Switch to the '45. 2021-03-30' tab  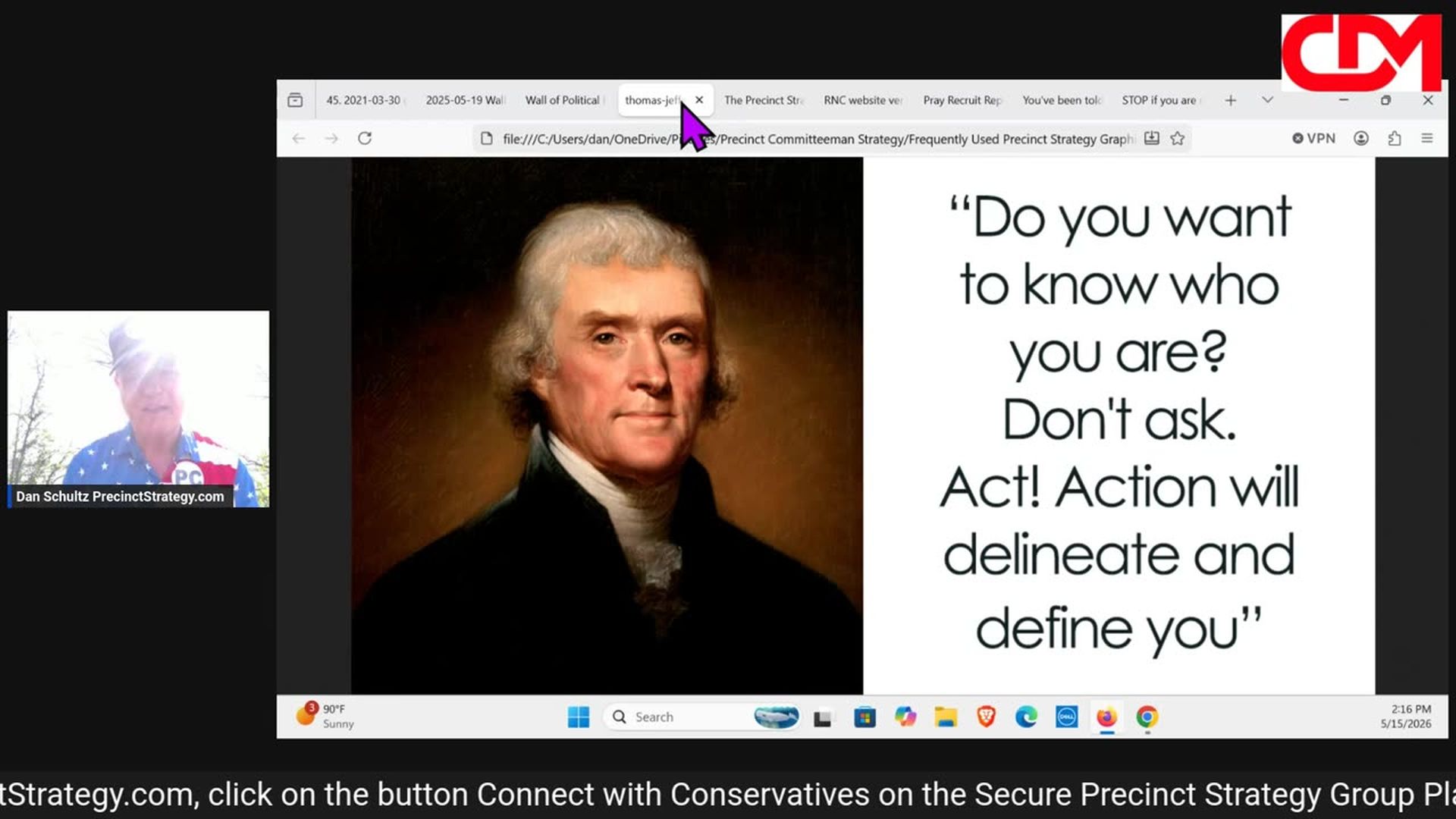[x=366, y=100]
